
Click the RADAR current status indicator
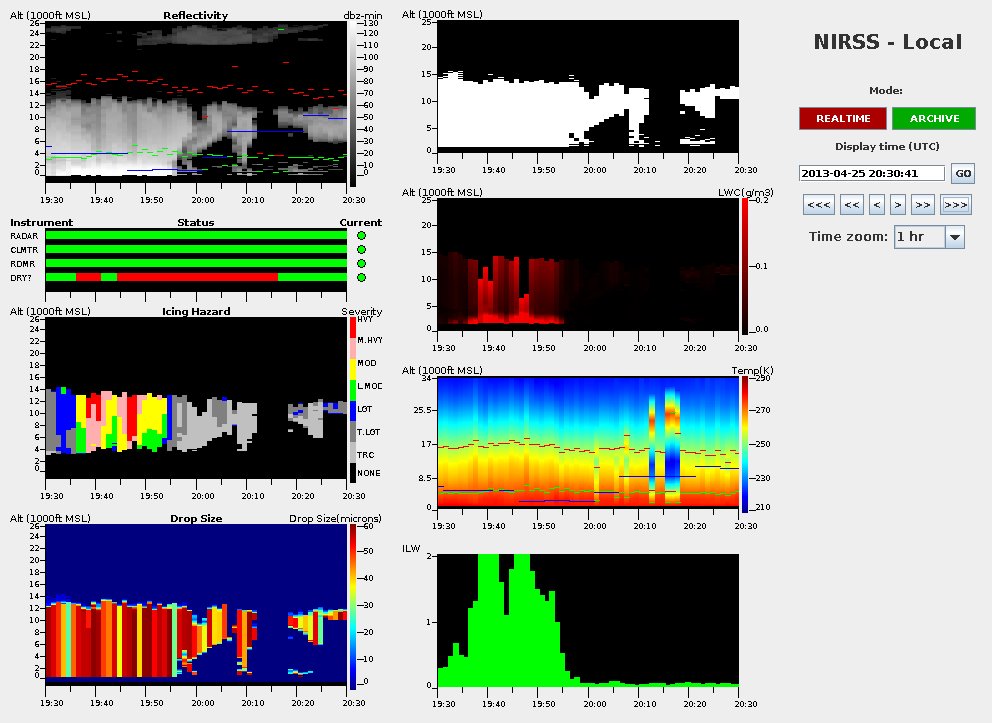point(361,235)
